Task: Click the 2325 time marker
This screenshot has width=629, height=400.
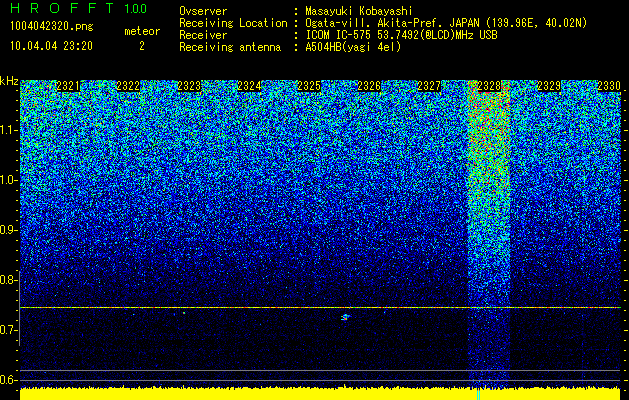Action: tap(309, 86)
